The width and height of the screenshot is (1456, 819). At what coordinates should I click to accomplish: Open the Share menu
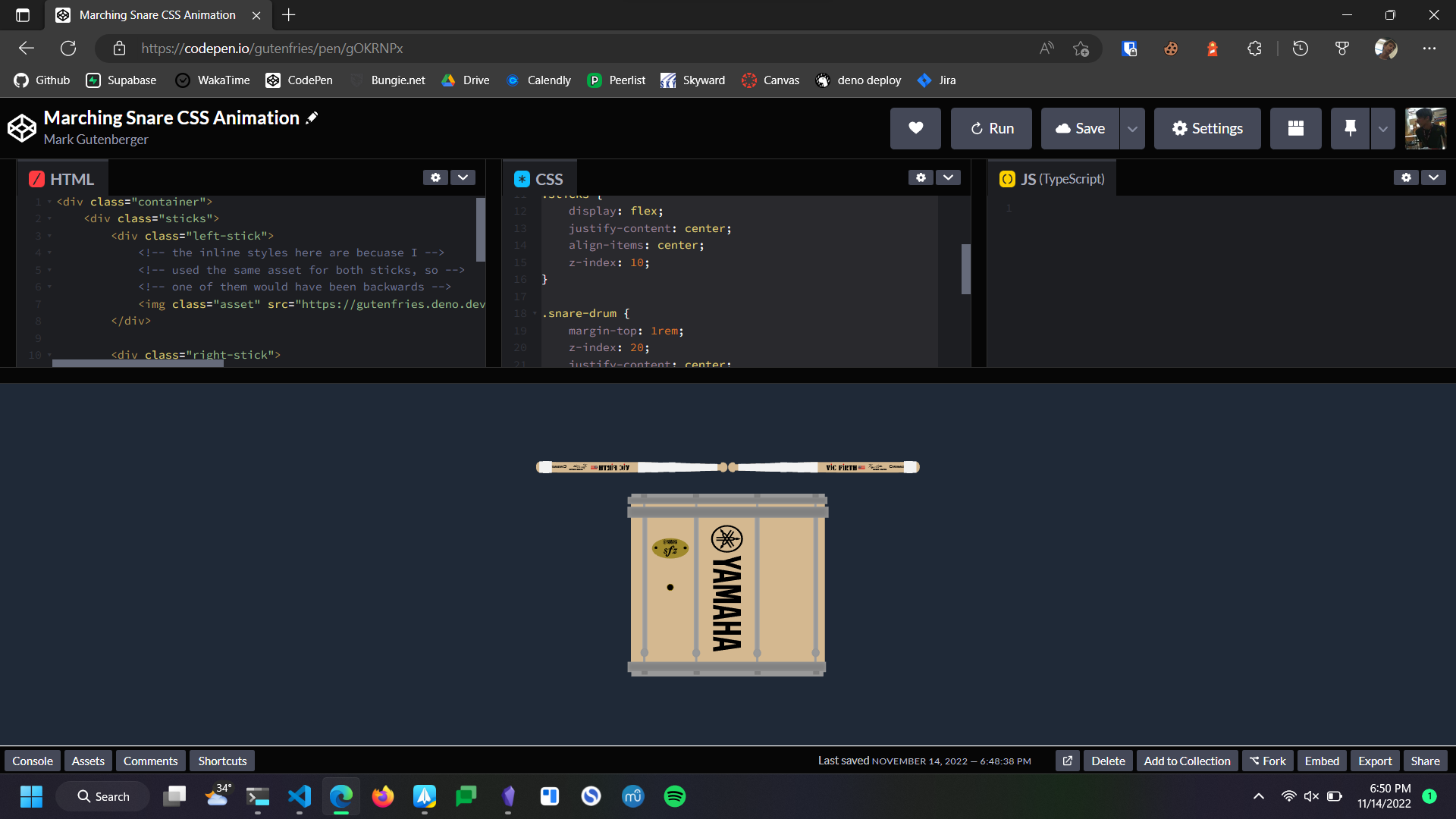[1426, 761]
